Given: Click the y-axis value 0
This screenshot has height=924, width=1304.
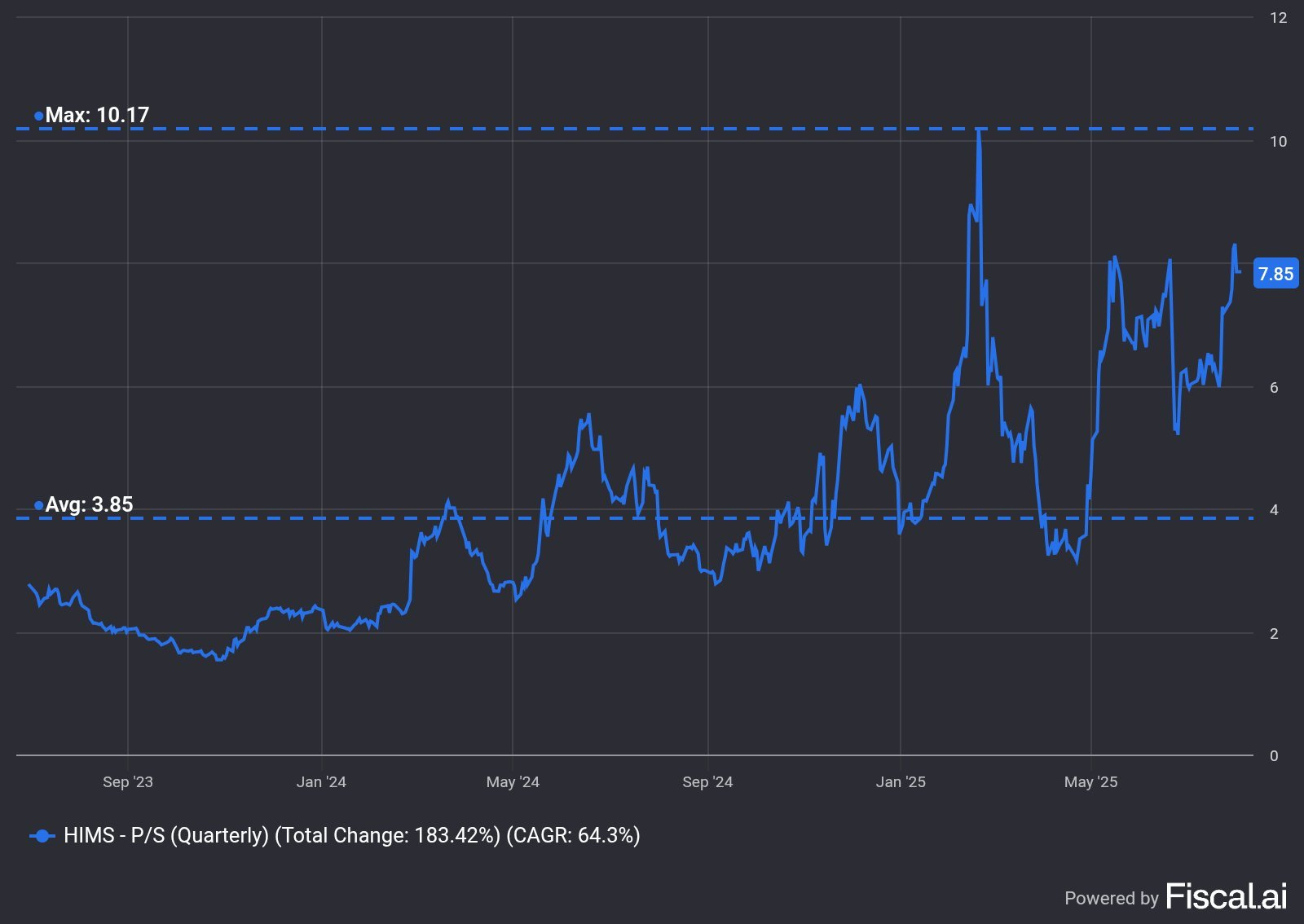Looking at the screenshot, I should (x=1274, y=756).
